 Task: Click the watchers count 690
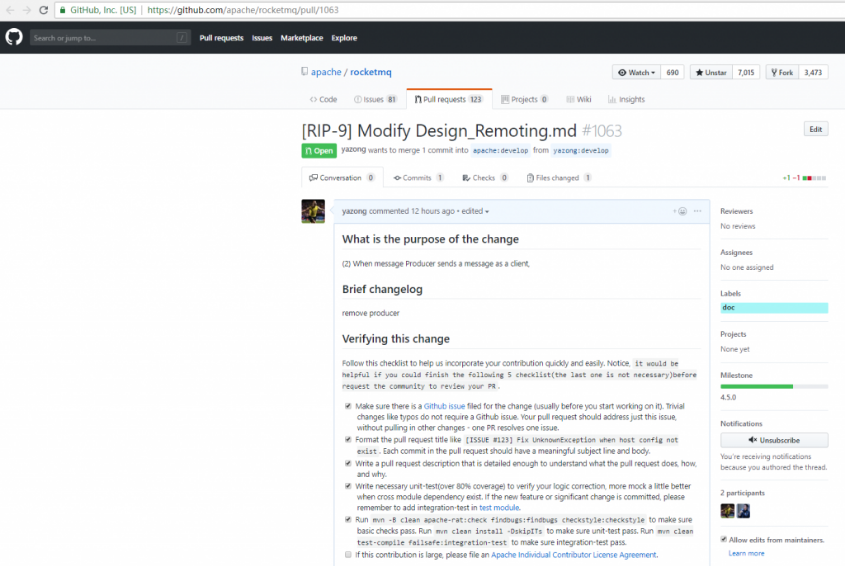(x=672, y=72)
